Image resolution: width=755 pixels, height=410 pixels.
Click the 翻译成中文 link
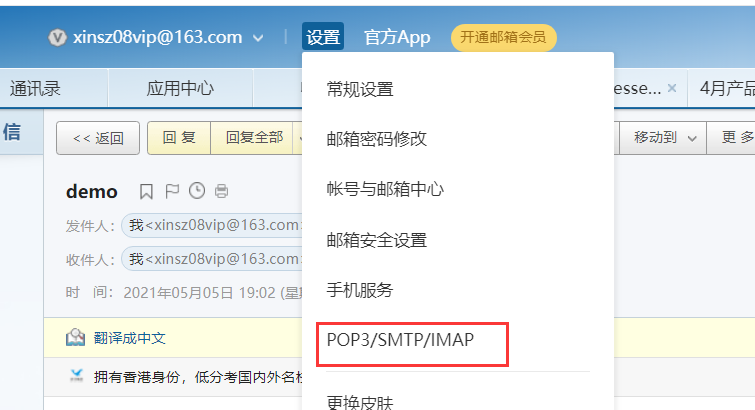pyautogui.click(x=130, y=338)
